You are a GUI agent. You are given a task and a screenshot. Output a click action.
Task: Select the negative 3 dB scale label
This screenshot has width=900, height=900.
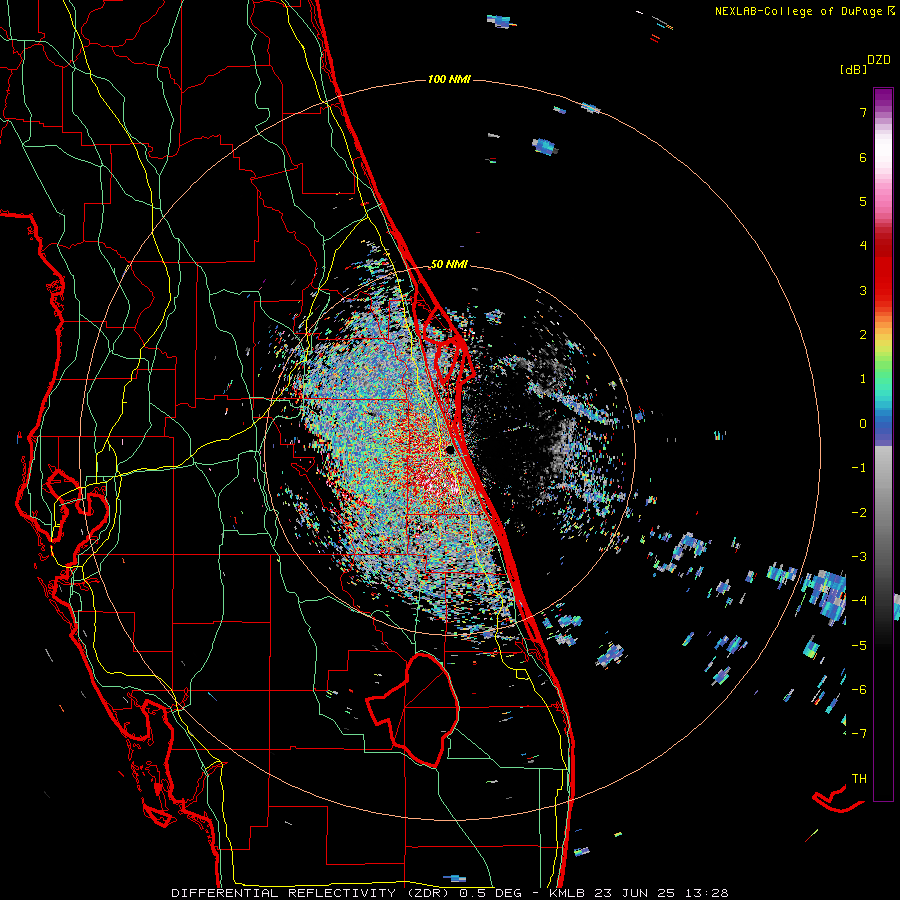tap(859, 557)
